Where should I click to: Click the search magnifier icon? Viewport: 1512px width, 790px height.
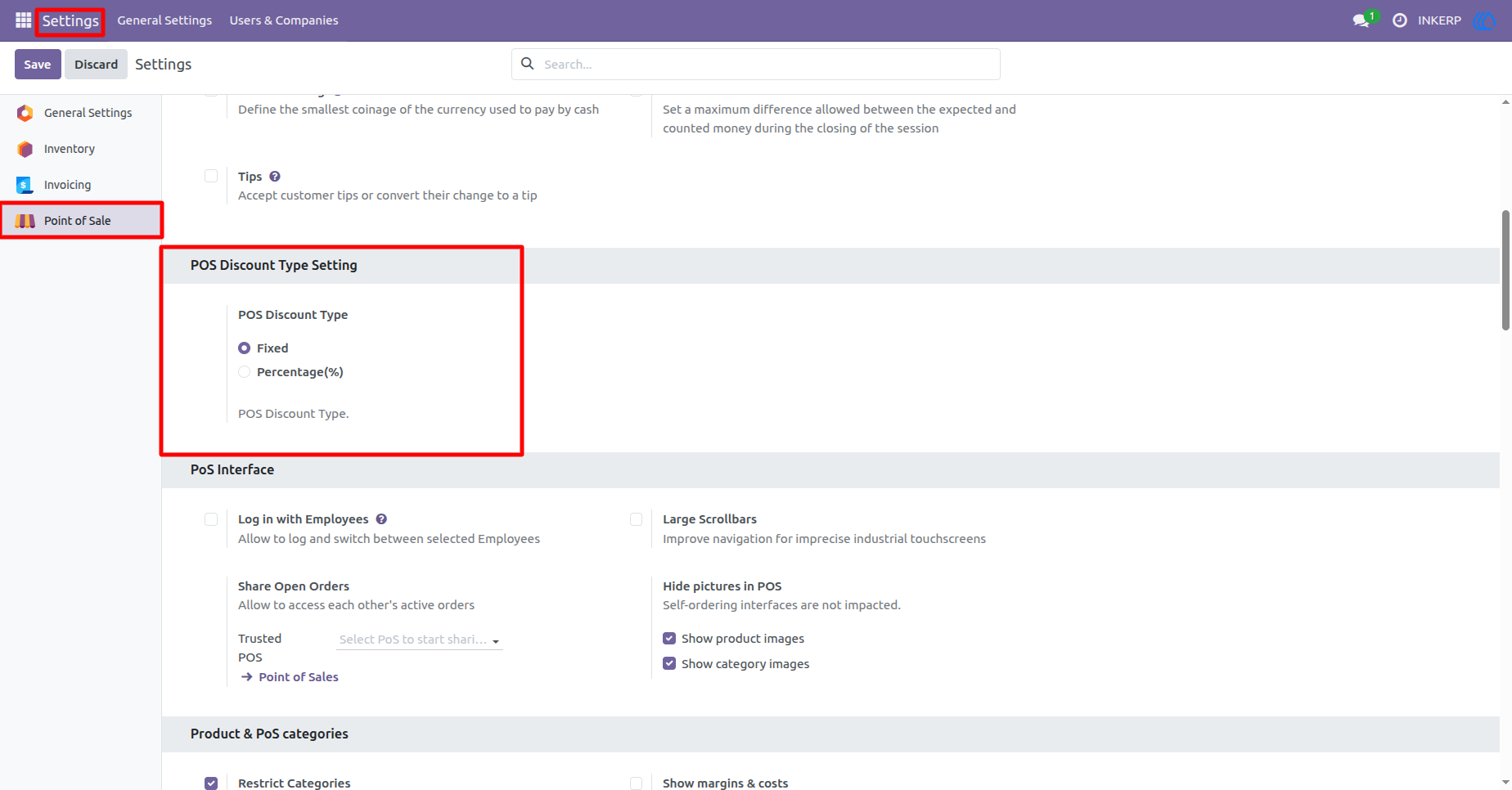click(528, 64)
